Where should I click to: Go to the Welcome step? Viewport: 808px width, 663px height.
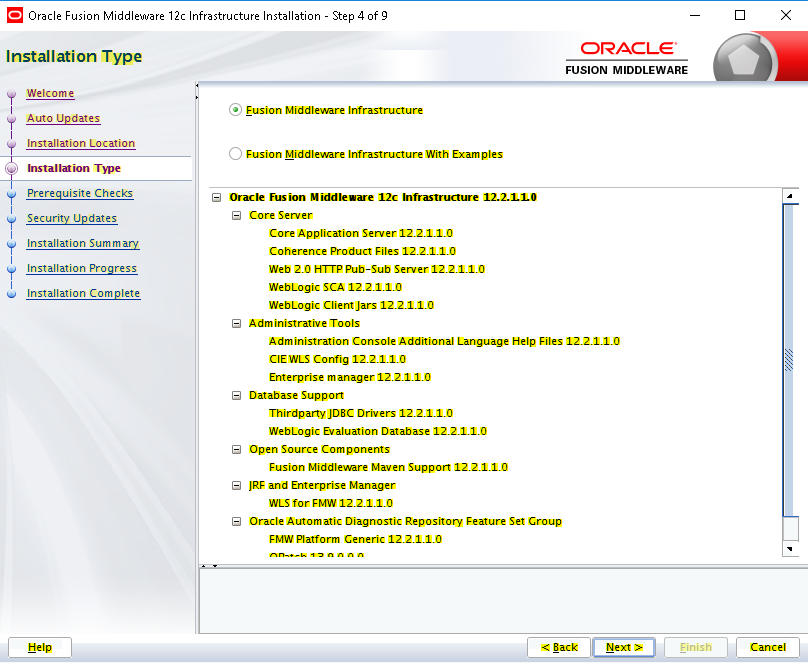[x=50, y=93]
